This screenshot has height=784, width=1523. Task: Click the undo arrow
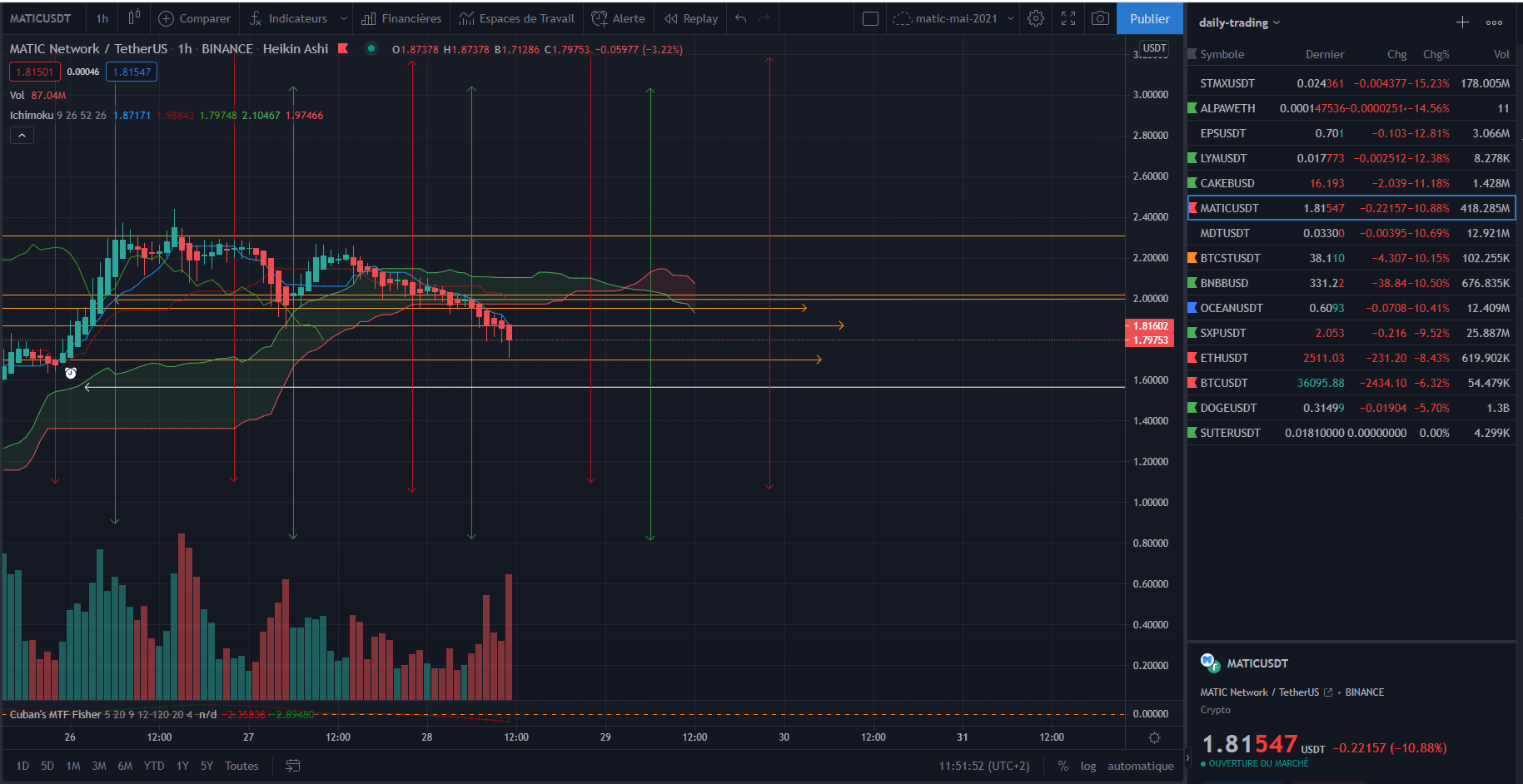740,18
